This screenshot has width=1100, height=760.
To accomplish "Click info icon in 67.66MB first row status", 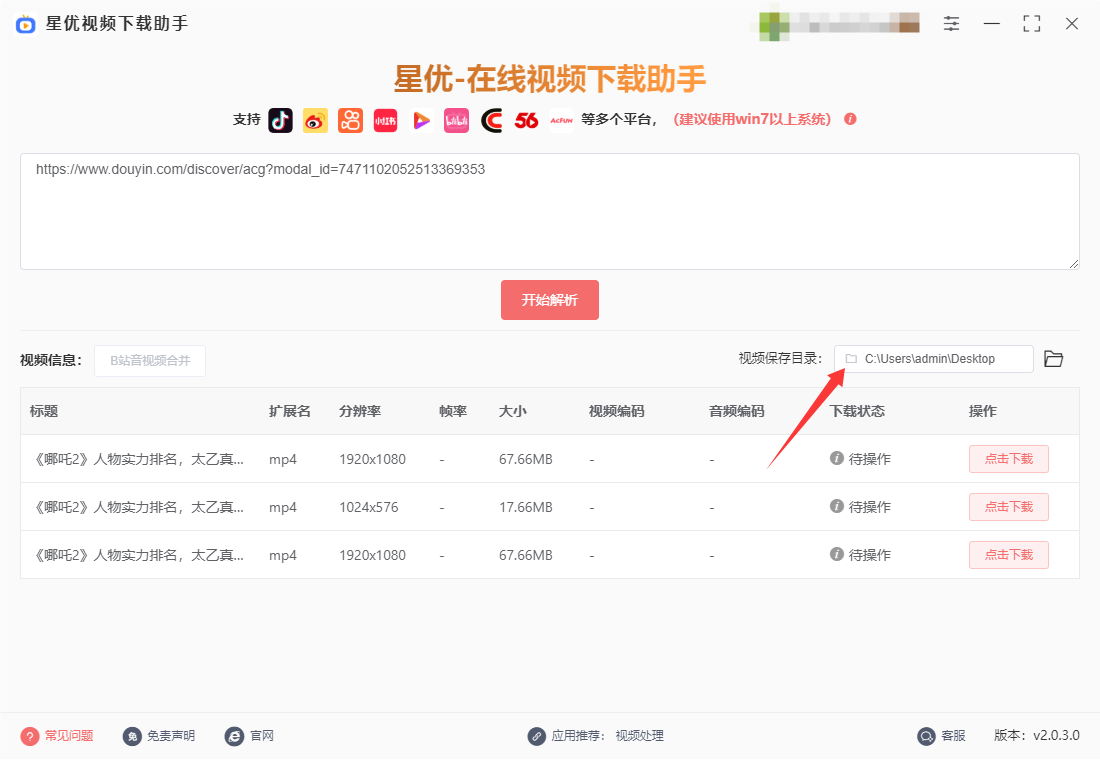I will point(836,458).
